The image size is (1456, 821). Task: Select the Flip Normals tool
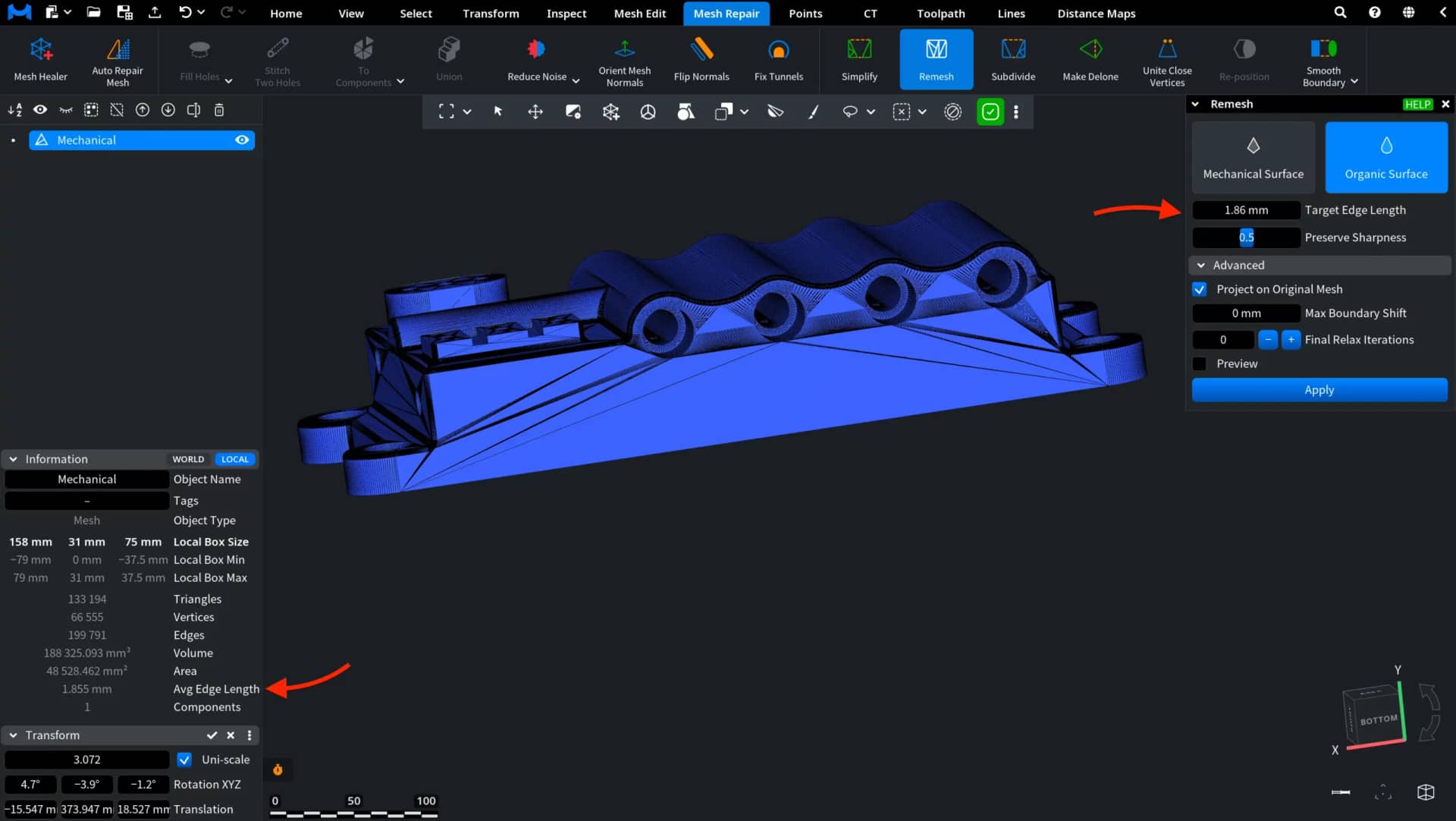[701, 59]
